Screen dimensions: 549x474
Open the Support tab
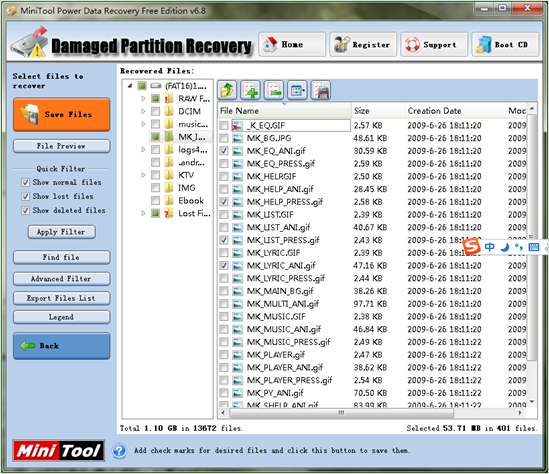point(434,44)
